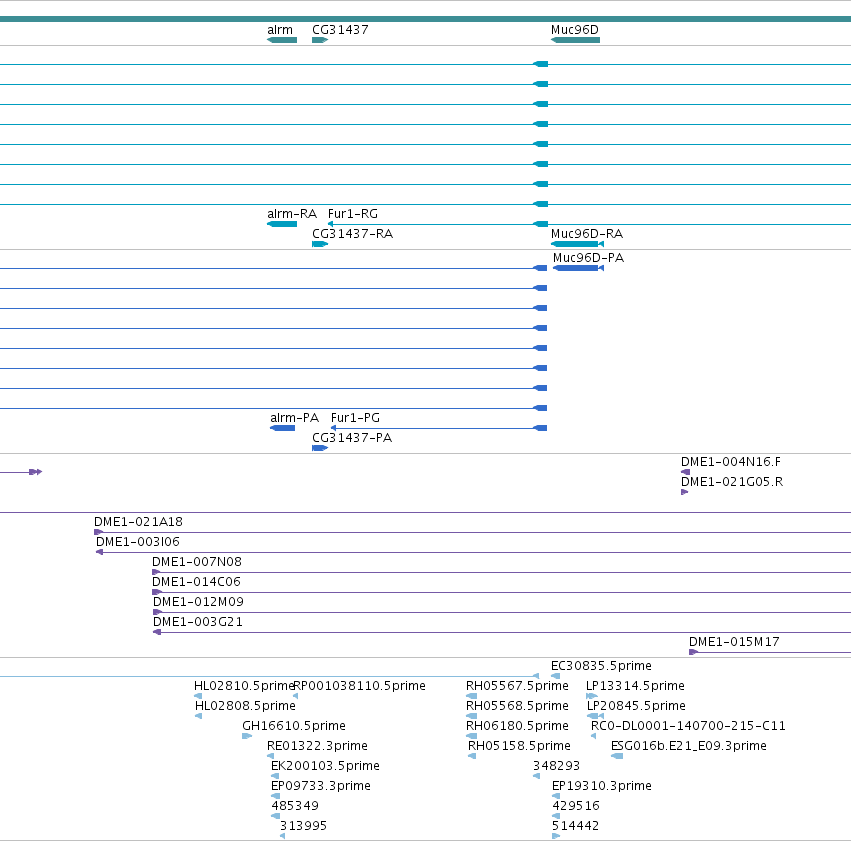This screenshot has width=851, height=841.
Task: Select the Fur1-PG protein label
Action: click(355, 418)
